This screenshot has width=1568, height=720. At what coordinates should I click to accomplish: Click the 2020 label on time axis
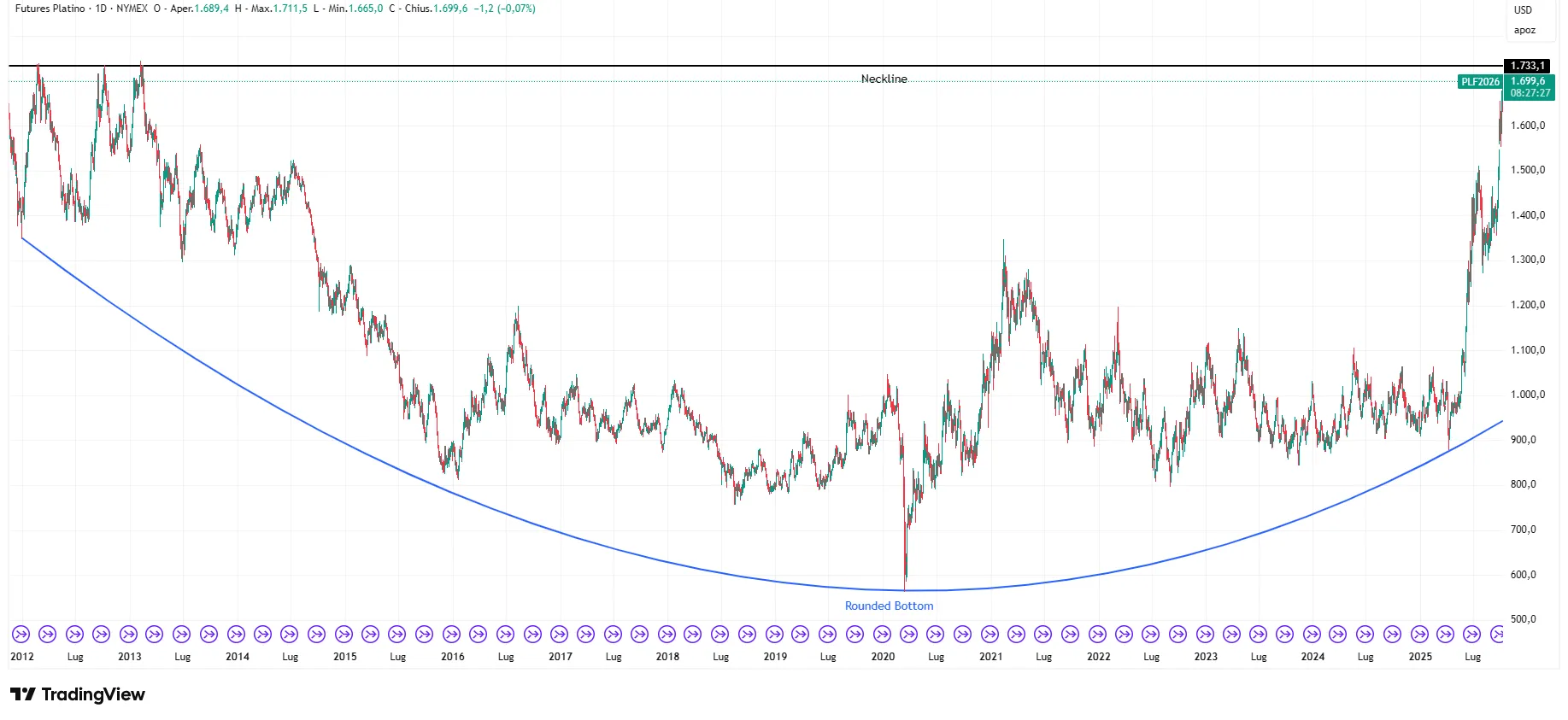click(x=883, y=657)
